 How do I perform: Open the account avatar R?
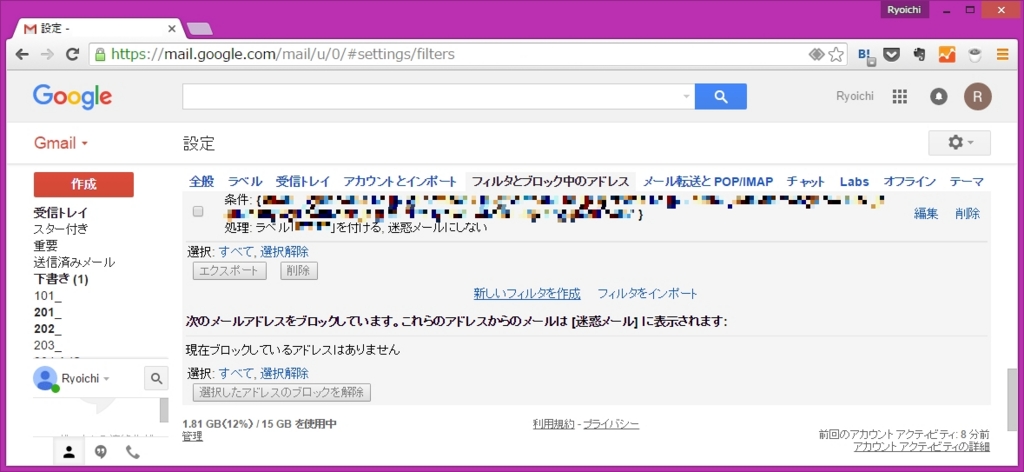tap(978, 97)
